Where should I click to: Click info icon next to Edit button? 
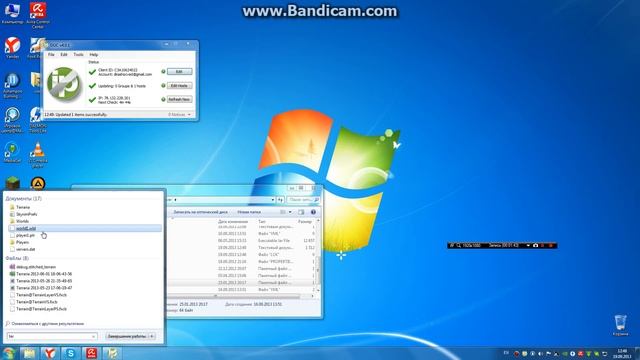[163, 71]
